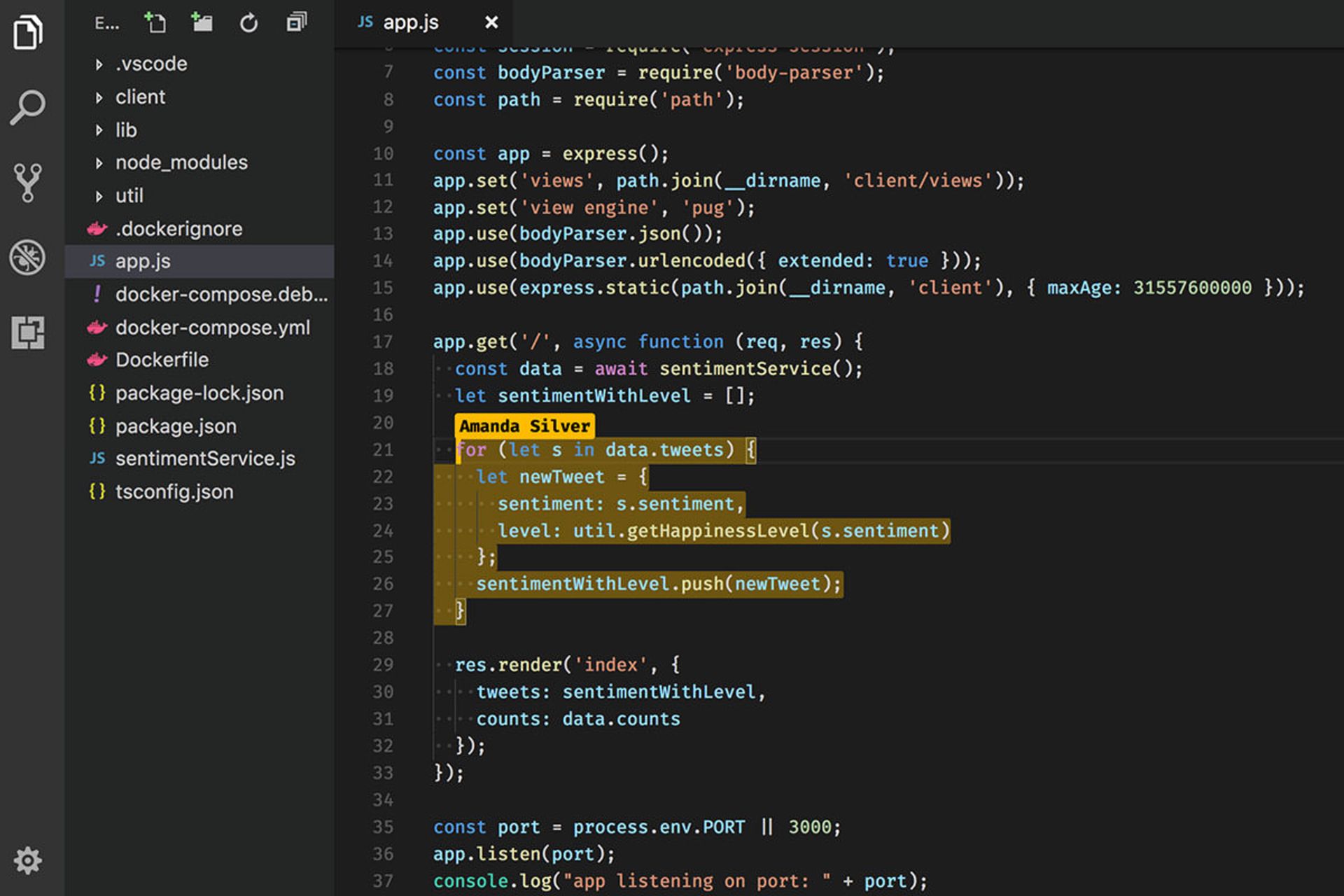Click the Manage gear icon

tap(28, 860)
